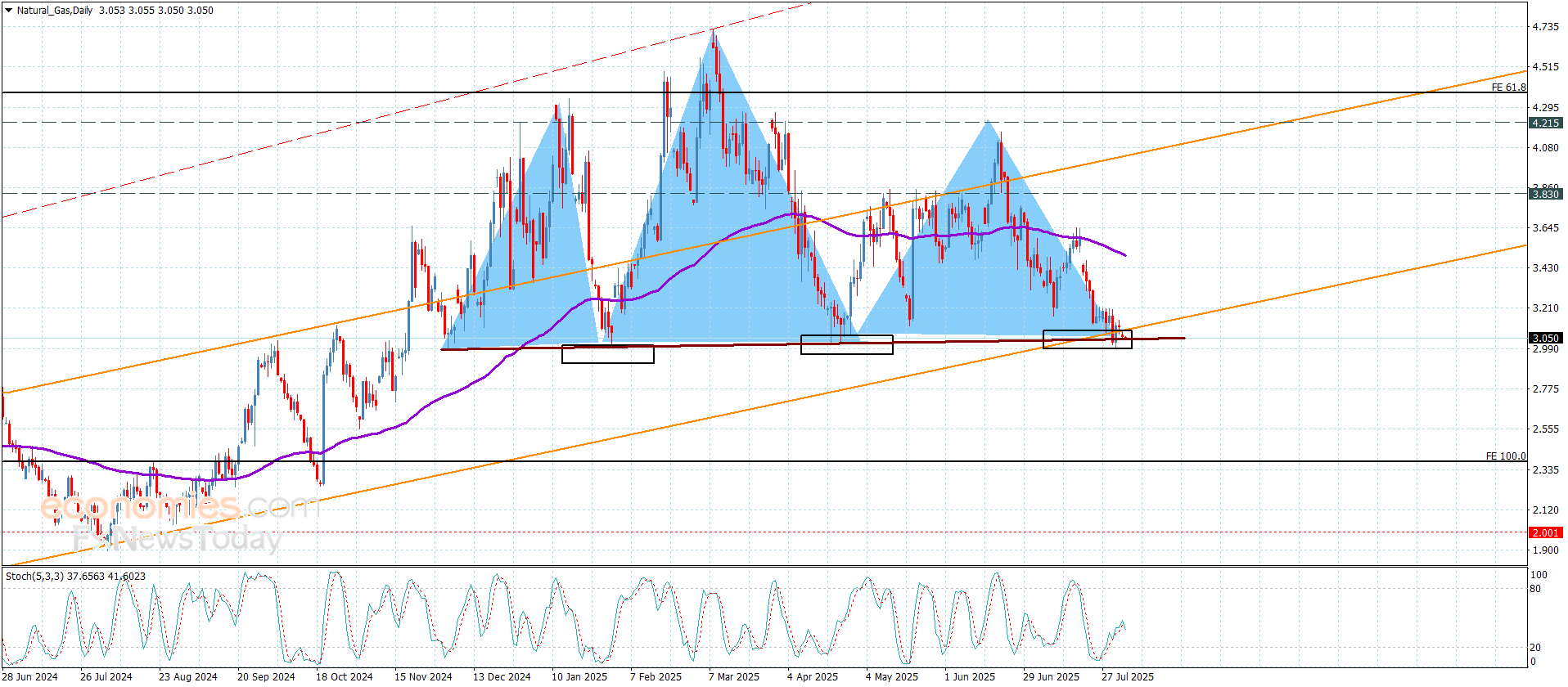1568x687 pixels.
Task: Click the 20 Sep 2024 date label
Action: pyautogui.click(x=266, y=676)
